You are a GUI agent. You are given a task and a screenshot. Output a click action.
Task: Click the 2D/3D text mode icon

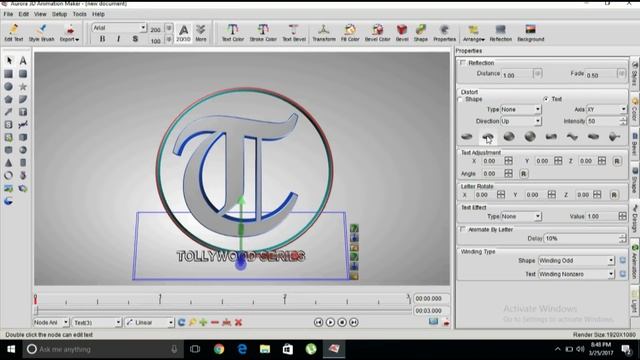click(x=183, y=33)
